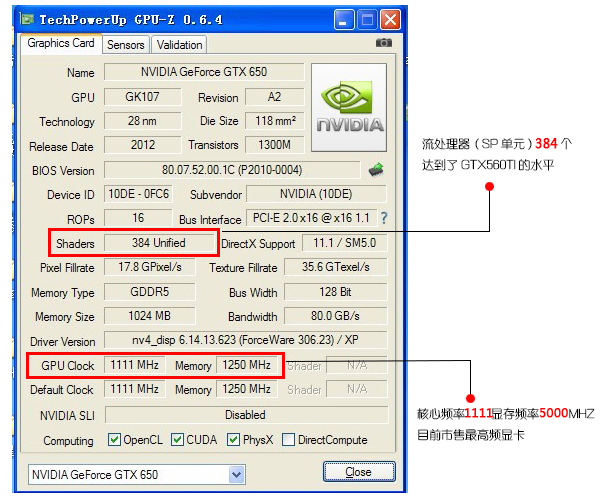The height and width of the screenshot is (500, 600).
Task: Click the Transistors value 1300M
Action: tap(274, 145)
